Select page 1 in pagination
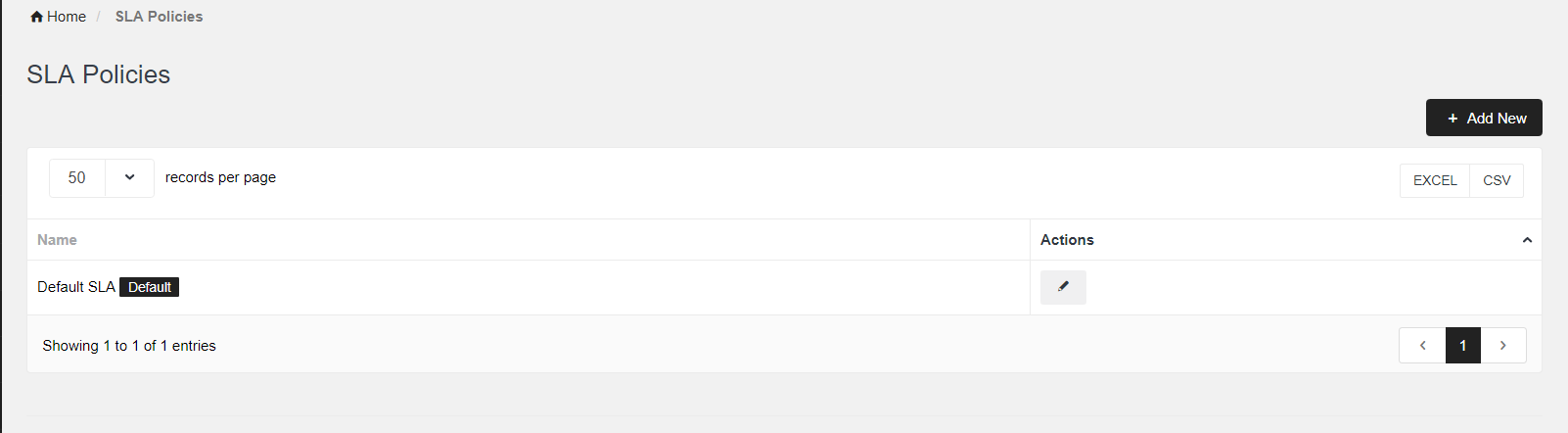Viewport: 1568px width, 433px height. (x=1463, y=346)
